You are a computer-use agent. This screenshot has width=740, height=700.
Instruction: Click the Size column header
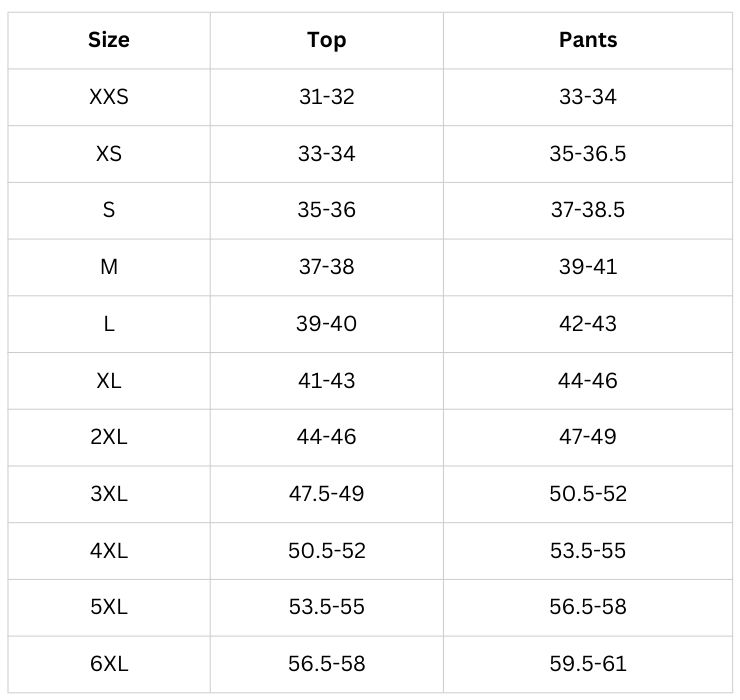(x=109, y=41)
